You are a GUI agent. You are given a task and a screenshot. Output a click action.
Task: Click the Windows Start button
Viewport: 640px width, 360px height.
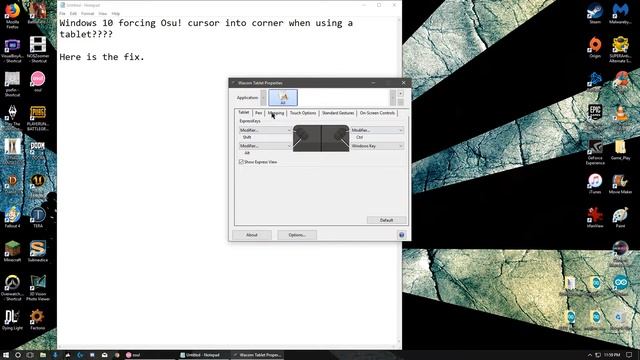[6, 355]
